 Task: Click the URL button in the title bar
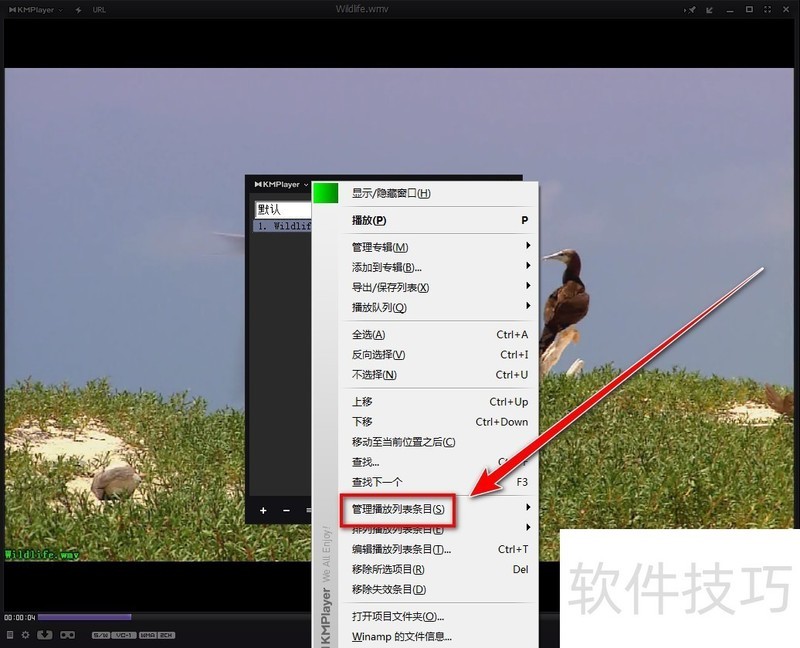coord(99,9)
